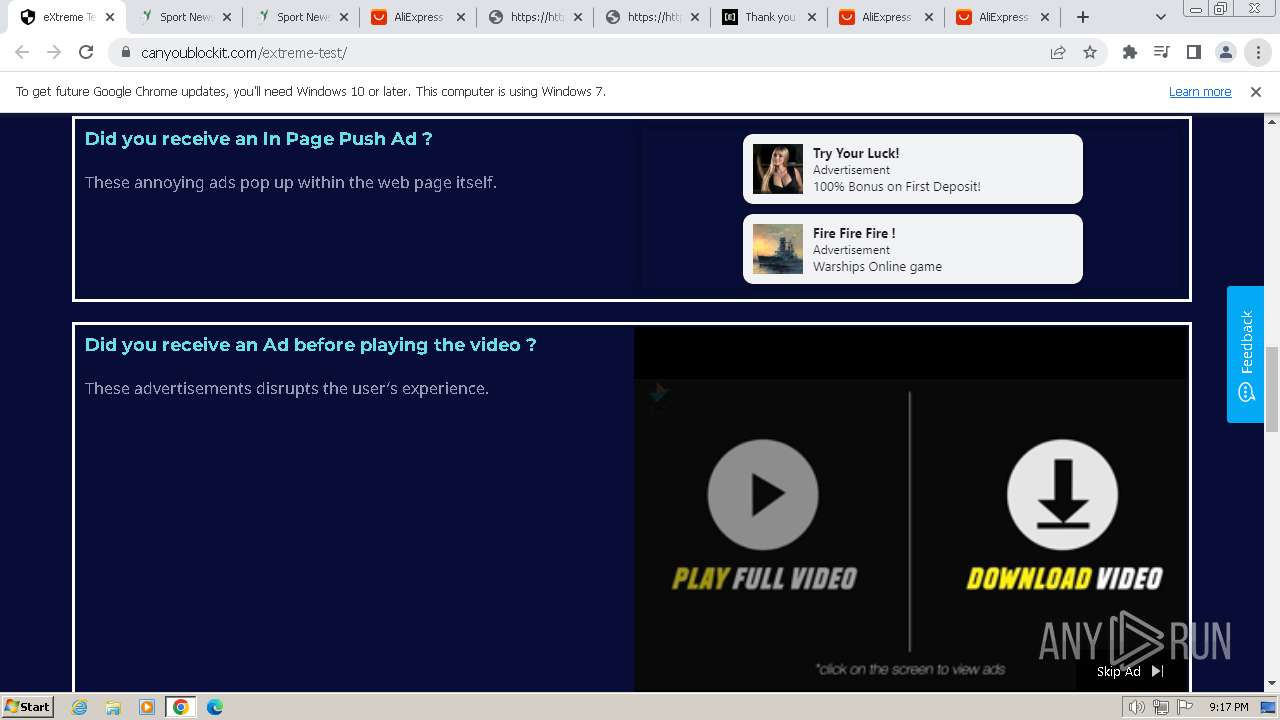The image size is (1280, 720).
Task: Open the Chrome profile avatar
Action: tap(1225, 52)
